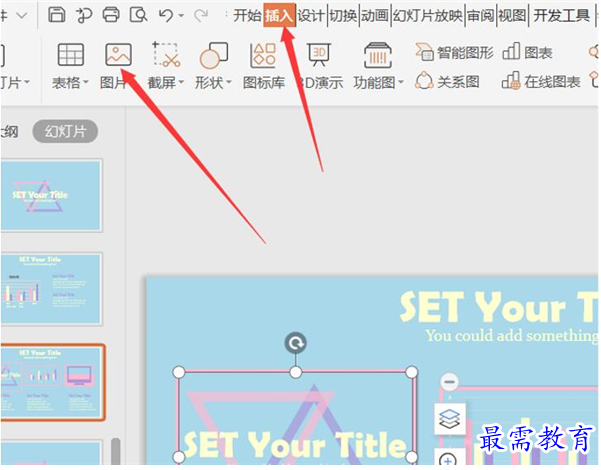Viewport: 601px width, 470px height.
Task: Click the 3D演示 icon
Action: coord(320,54)
